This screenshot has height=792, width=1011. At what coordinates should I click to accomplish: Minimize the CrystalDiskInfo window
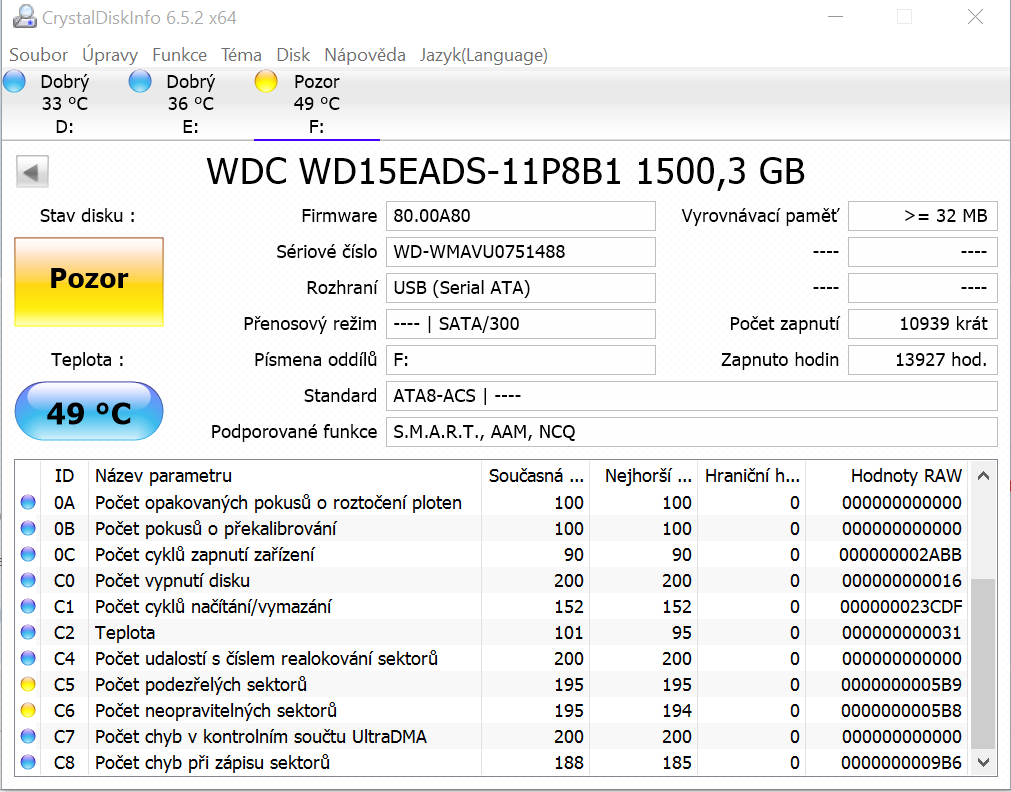click(x=836, y=17)
